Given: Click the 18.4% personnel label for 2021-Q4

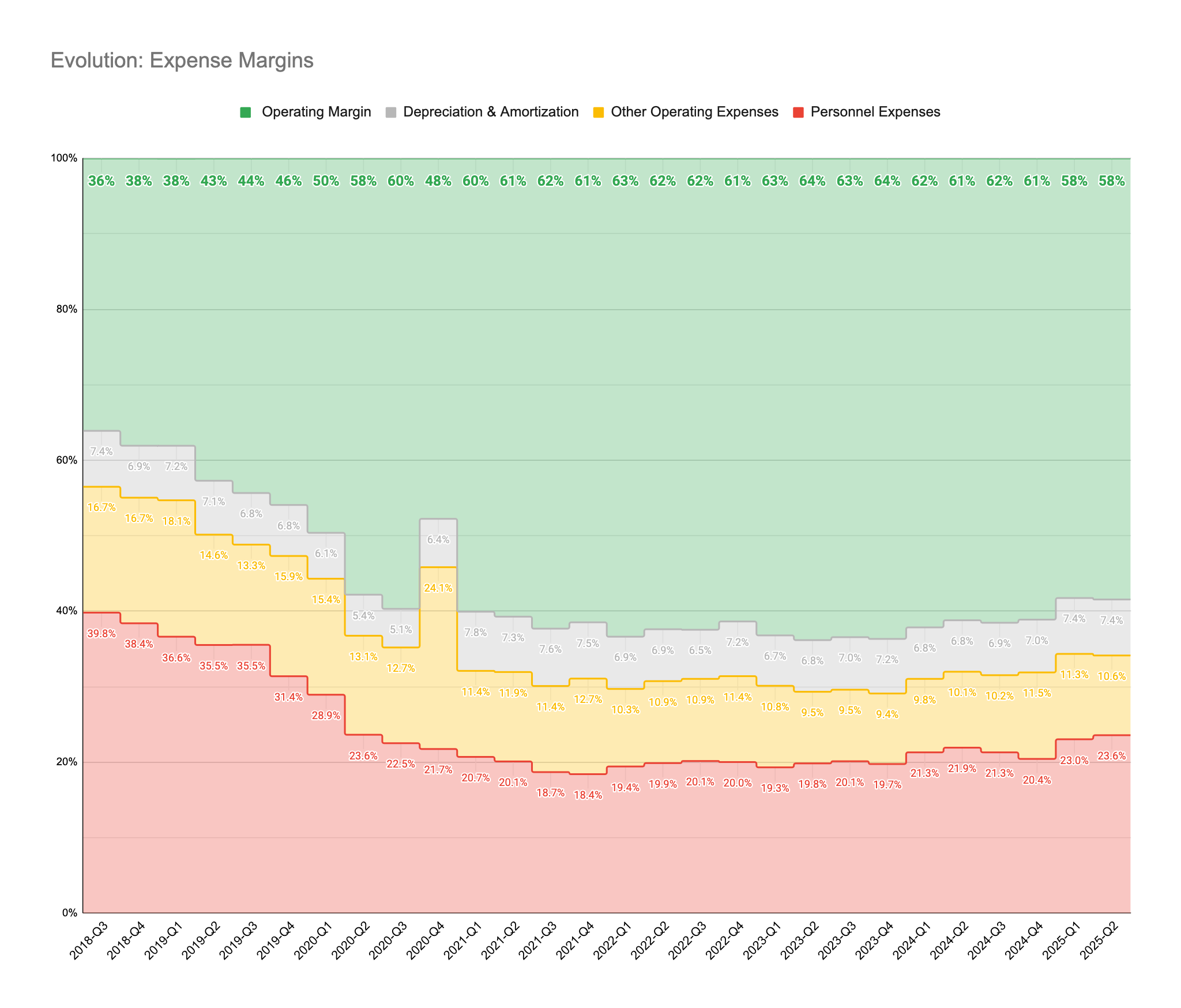Looking at the screenshot, I should [x=588, y=795].
